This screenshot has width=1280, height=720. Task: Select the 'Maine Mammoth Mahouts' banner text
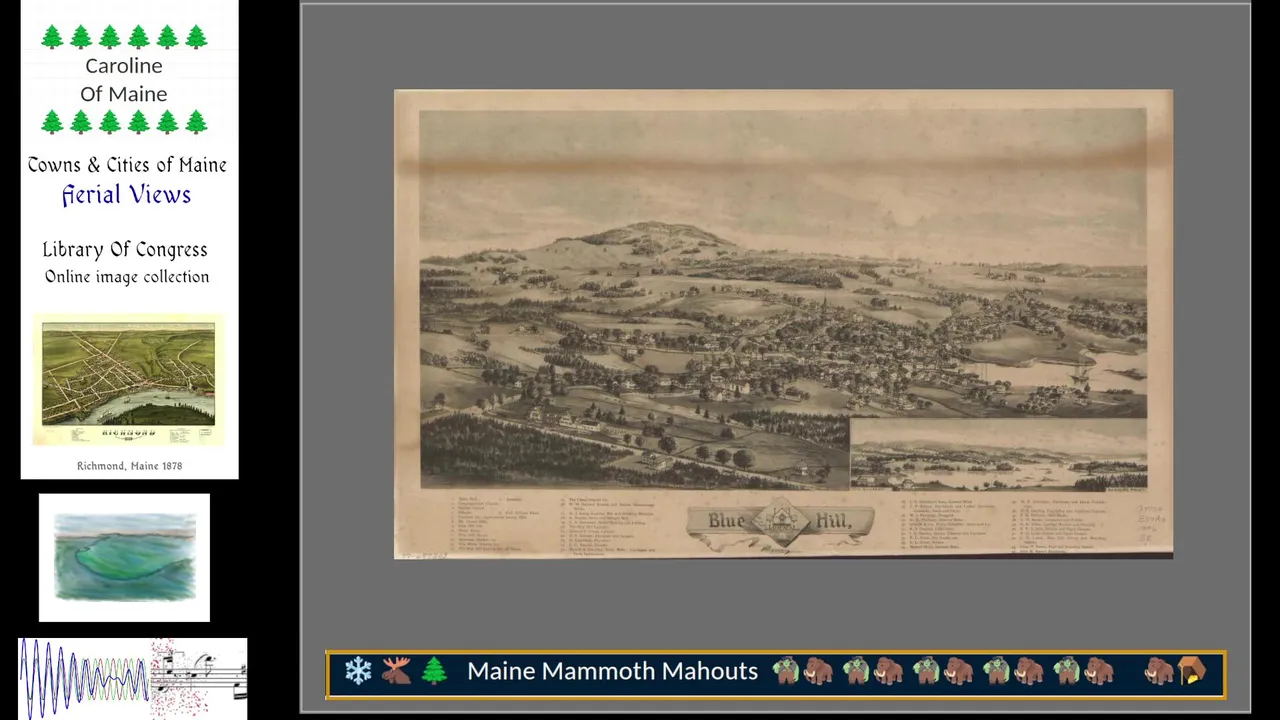pos(612,671)
